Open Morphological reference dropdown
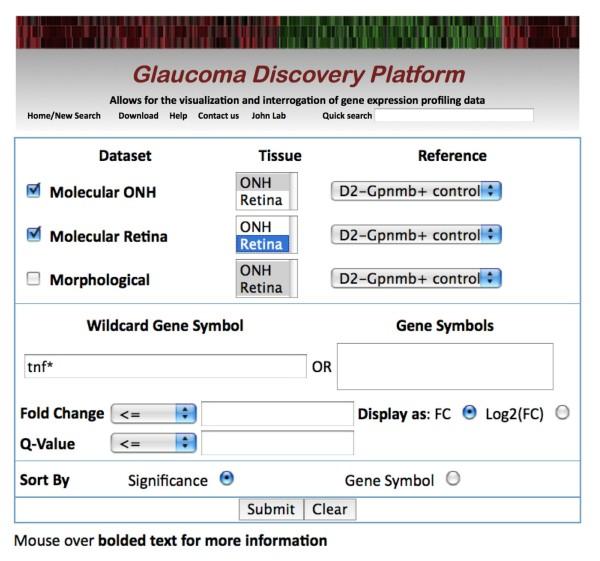600x561 pixels. point(415,279)
